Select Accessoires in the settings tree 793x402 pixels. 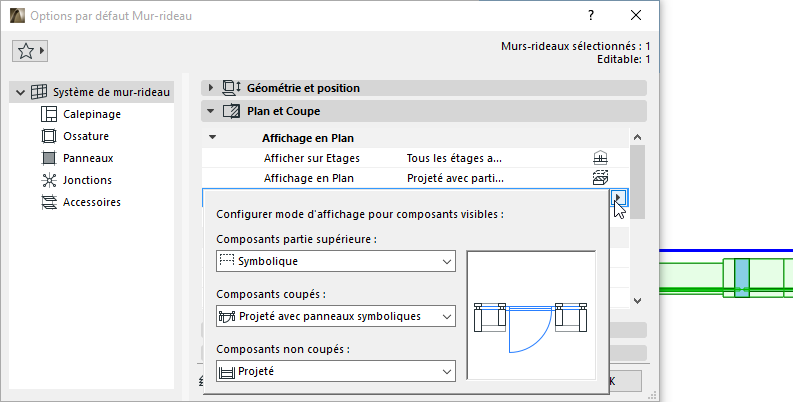pyautogui.click(x=92, y=202)
